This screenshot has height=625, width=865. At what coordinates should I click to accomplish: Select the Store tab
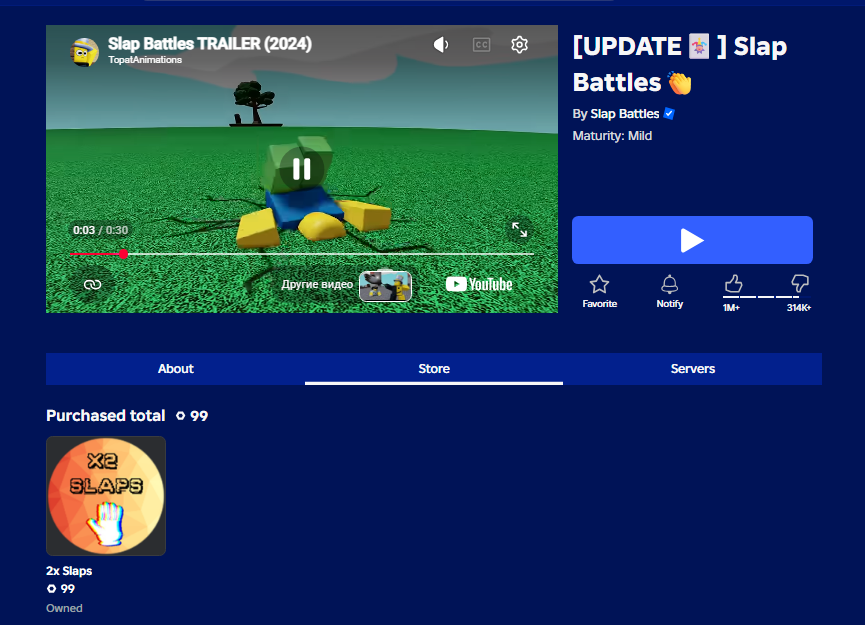[434, 368]
